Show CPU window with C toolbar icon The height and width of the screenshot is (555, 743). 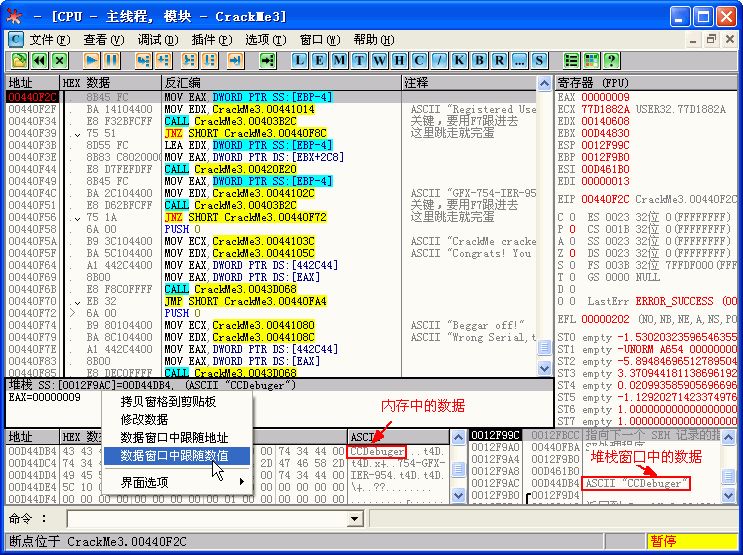coord(419,61)
